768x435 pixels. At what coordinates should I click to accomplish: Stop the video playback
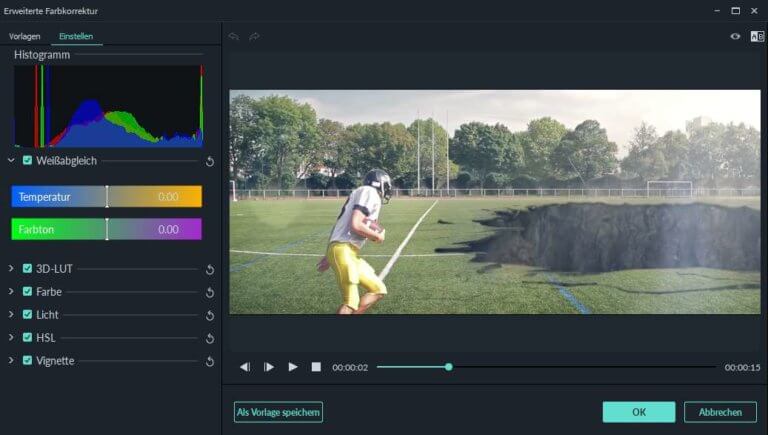click(316, 367)
